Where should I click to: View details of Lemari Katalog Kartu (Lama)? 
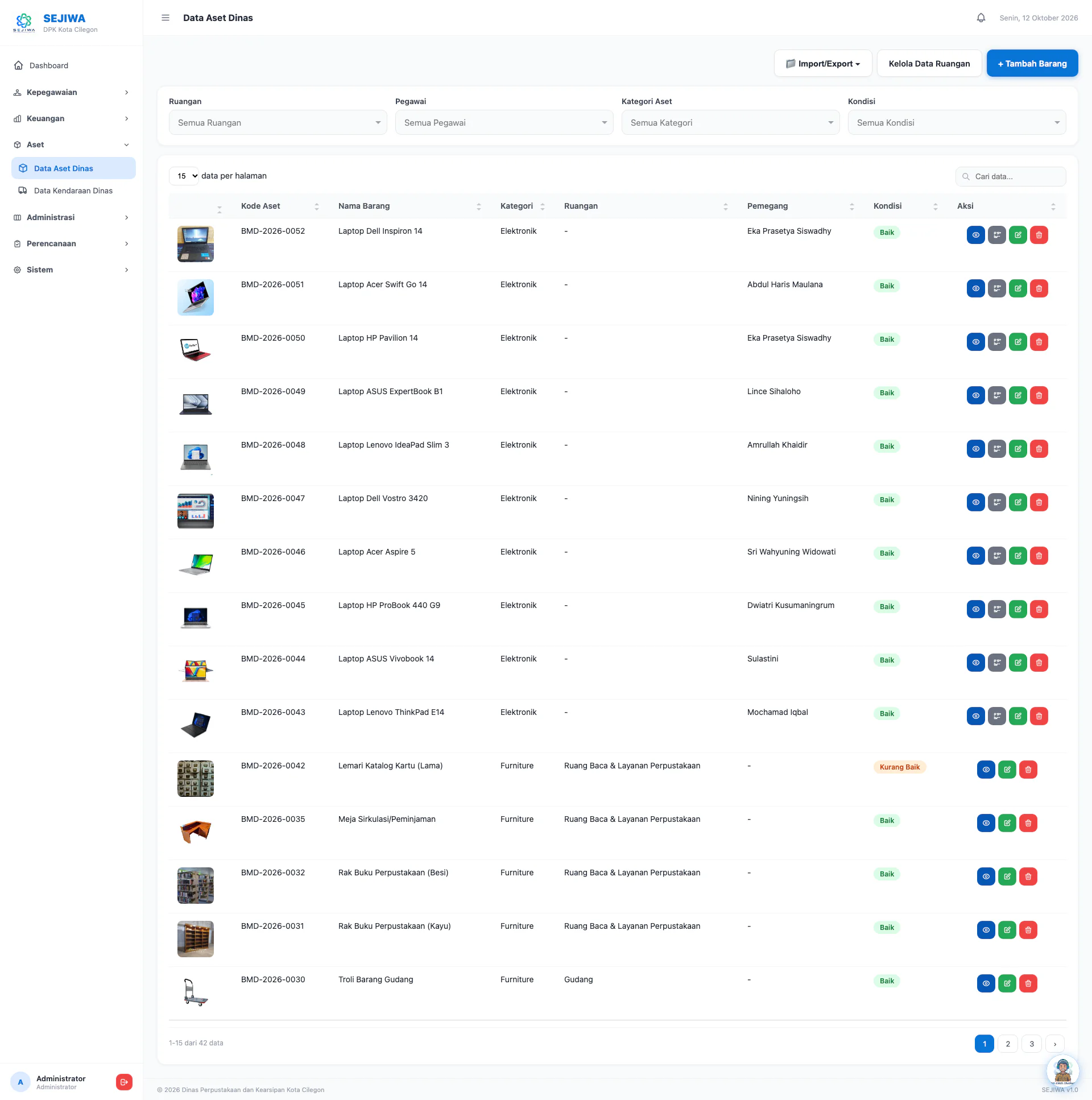[986, 770]
